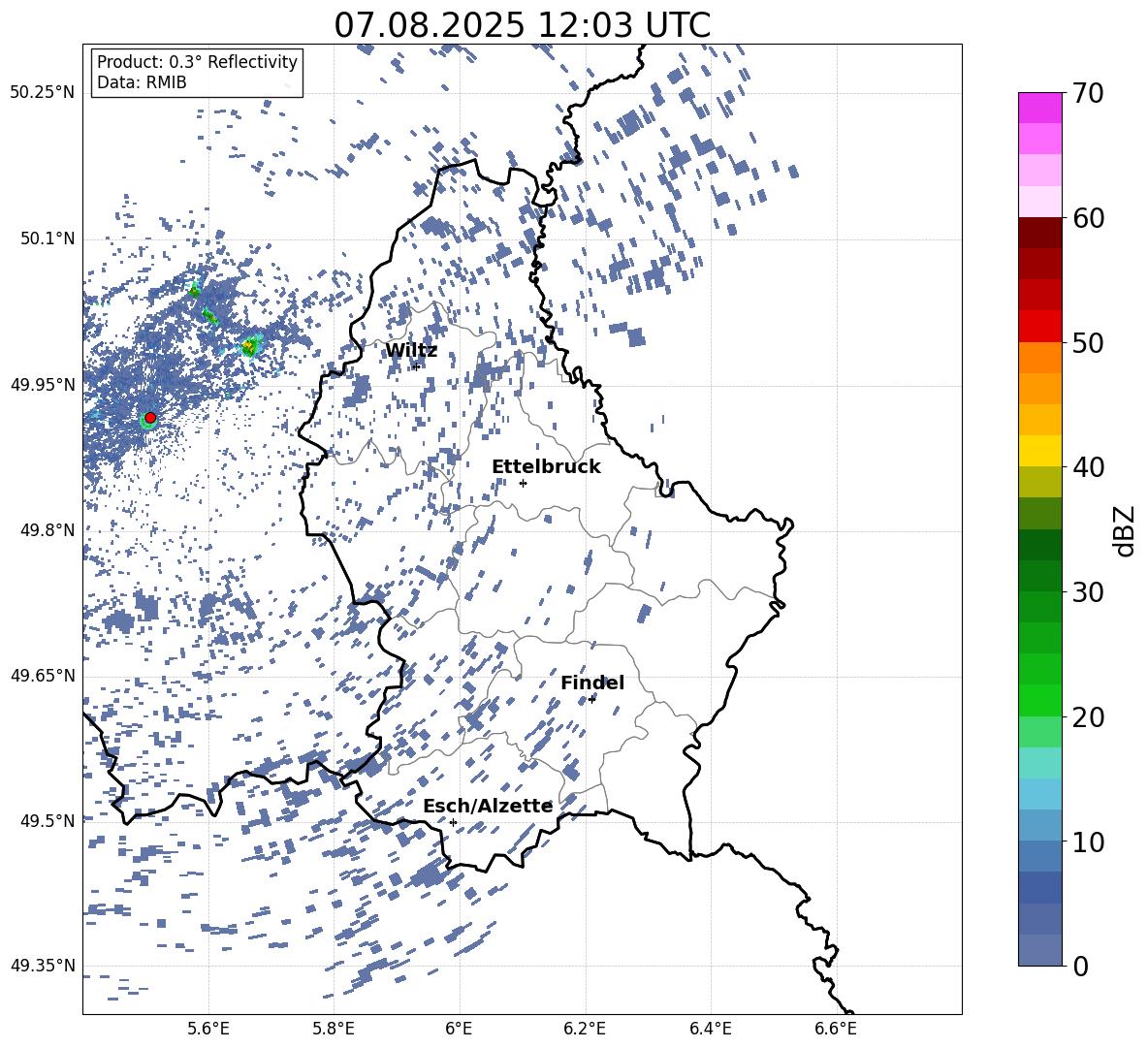Click the 60 tick label on colorbar
This screenshot has width=1148, height=1048.
coord(1089,218)
